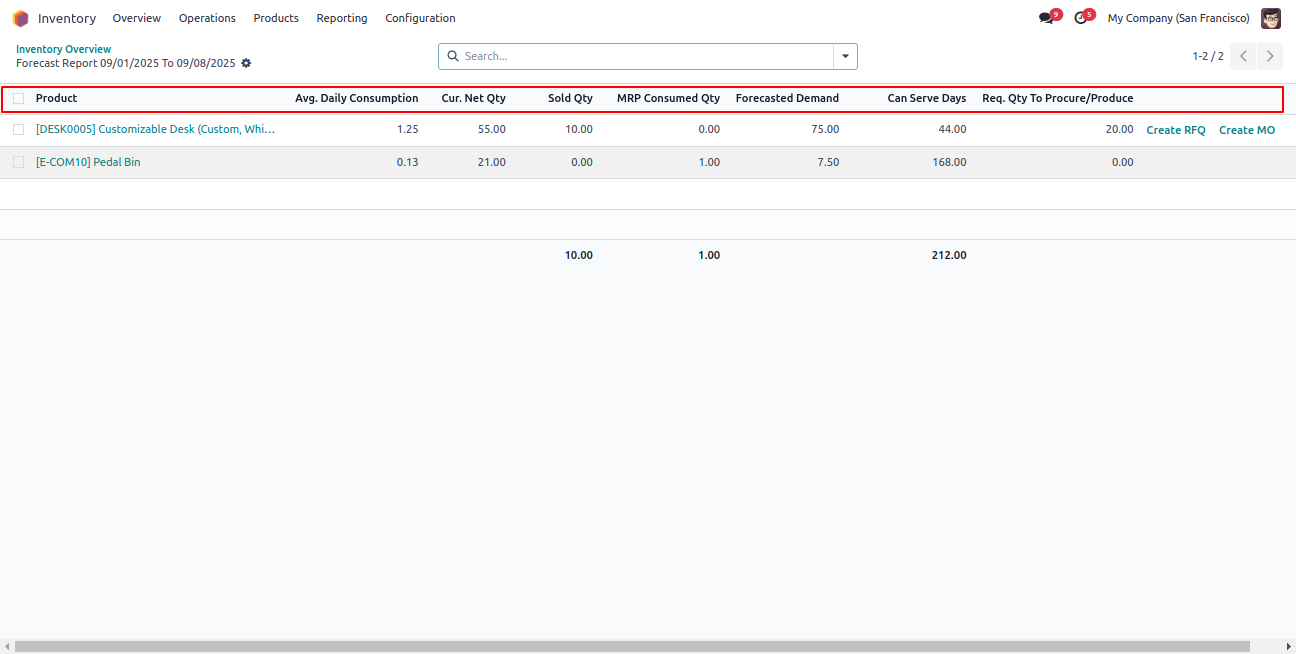Click the Forecast Report date range text
This screenshot has width=1296, height=654.
pos(126,63)
